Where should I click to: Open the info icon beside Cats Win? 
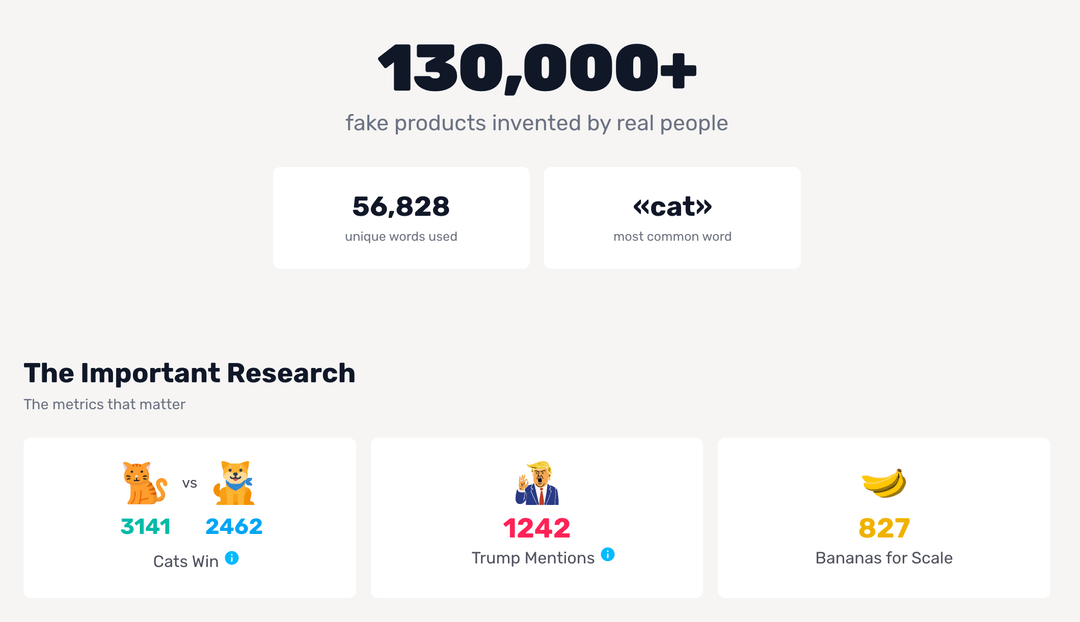pyautogui.click(x=232, y=558)
